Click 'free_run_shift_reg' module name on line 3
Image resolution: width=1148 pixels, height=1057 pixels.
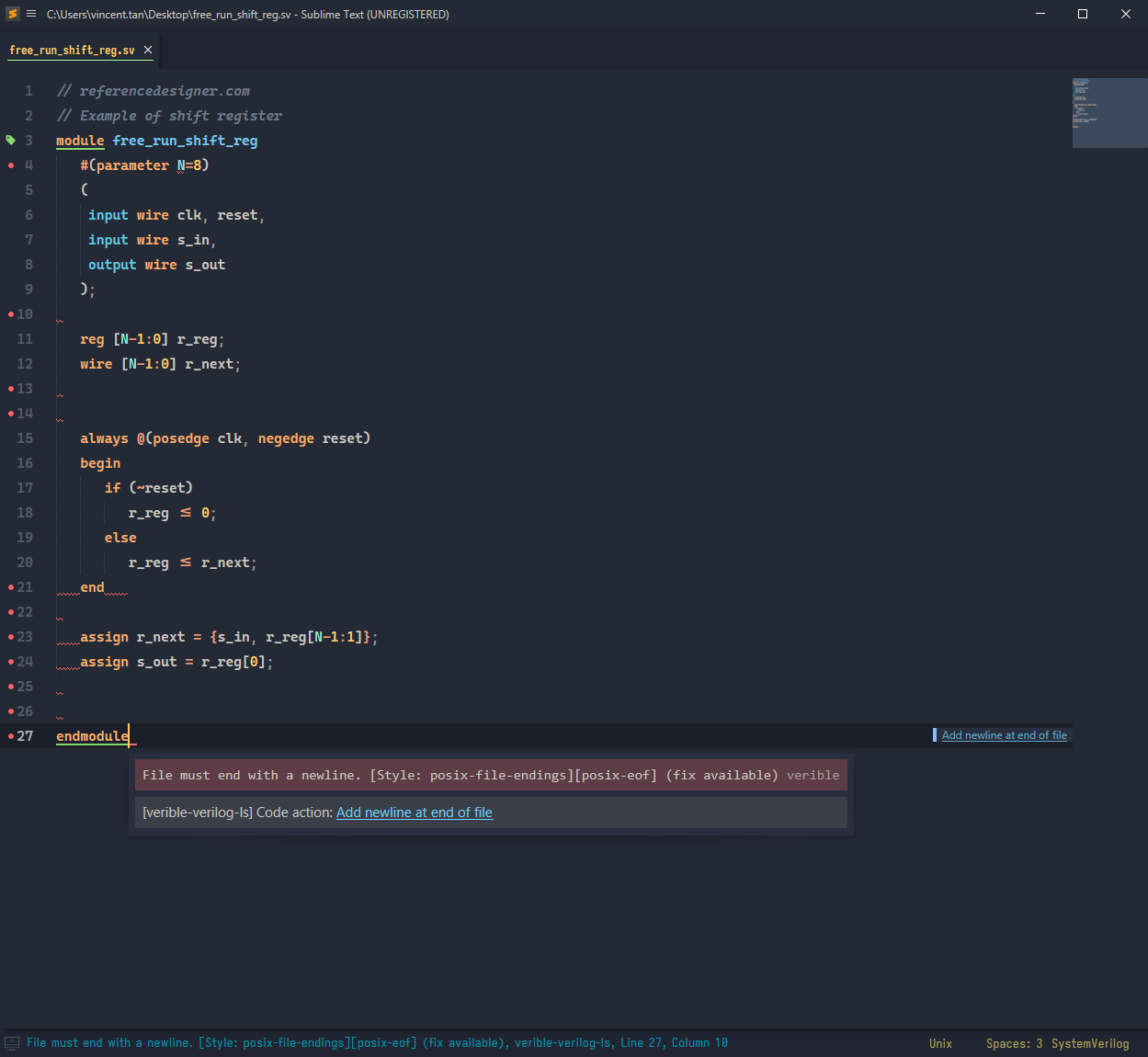(185, 141)
